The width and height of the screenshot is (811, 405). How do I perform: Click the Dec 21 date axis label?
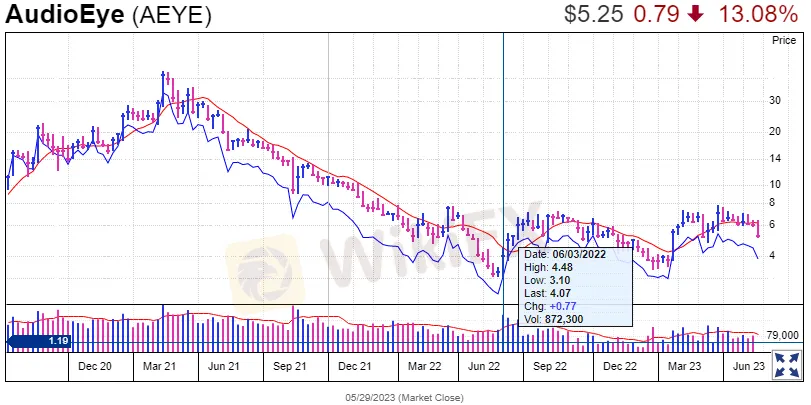pyautogui.click(x=354, y=366)
